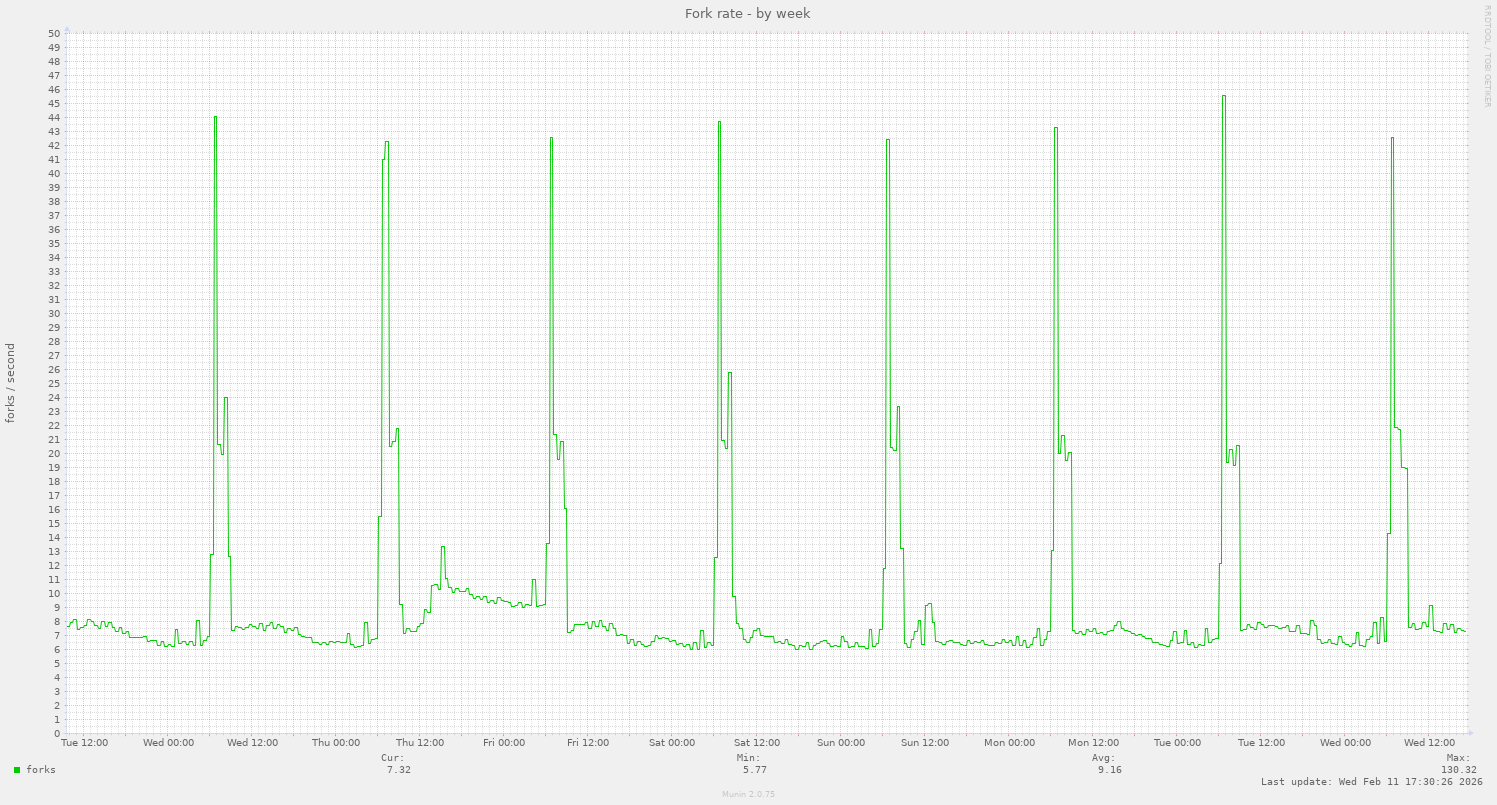The image size is (1497, 805).
Task: Click the vertical RRDTOOL / TOBI OETIKER text
Action: tap(1487, 55)
